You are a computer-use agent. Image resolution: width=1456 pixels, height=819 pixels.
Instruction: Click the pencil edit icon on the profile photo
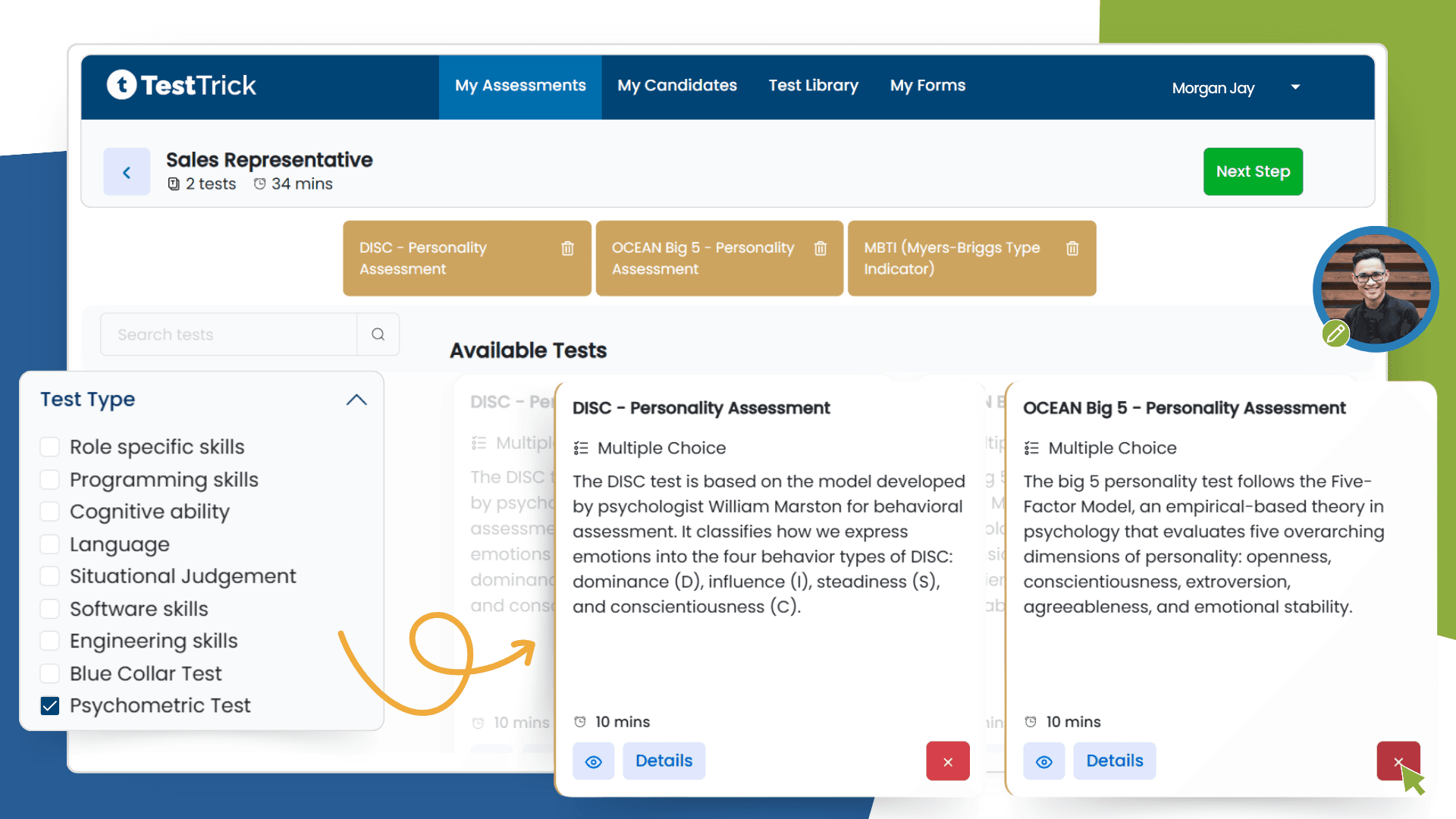coord(1335,334)
